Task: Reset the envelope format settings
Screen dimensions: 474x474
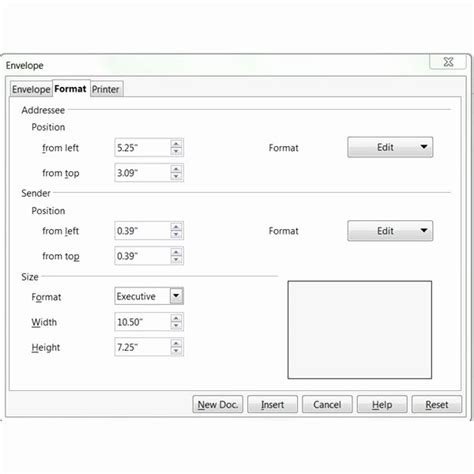Action: pyautogui.click(x=437, y=405)
